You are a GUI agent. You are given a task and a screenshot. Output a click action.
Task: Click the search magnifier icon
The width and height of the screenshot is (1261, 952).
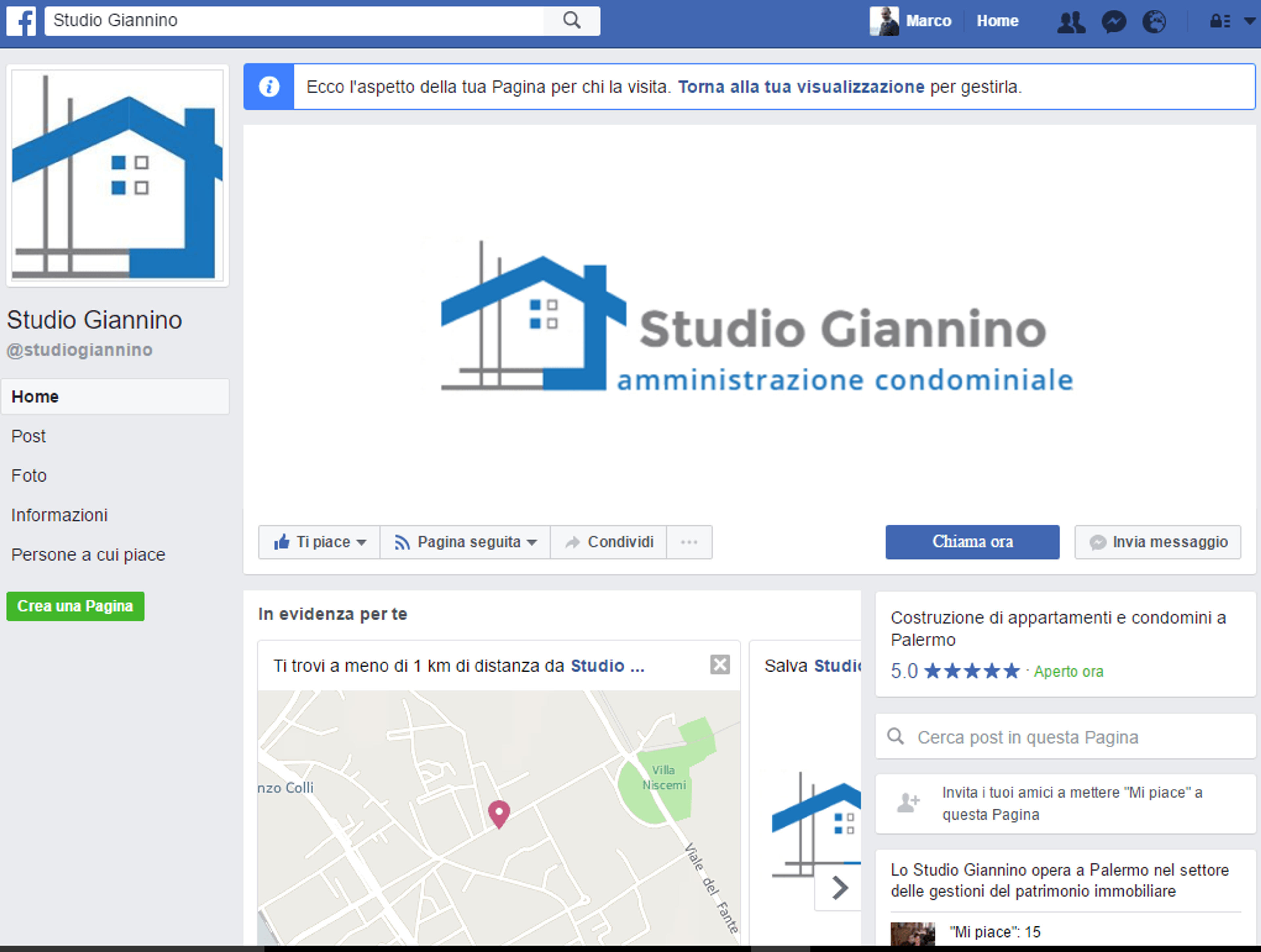tap(572, 21)
